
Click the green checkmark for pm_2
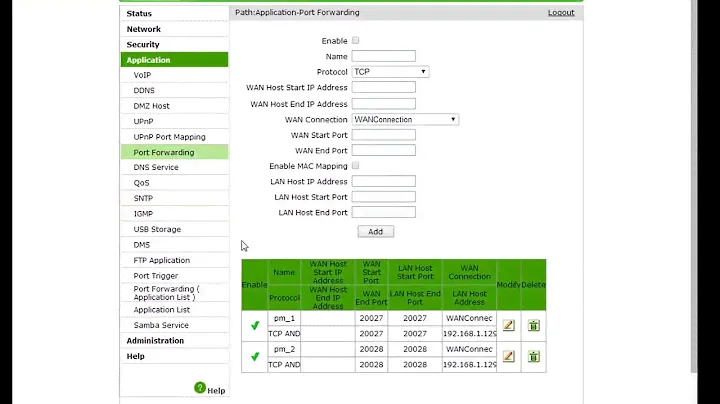click(254, 356)
